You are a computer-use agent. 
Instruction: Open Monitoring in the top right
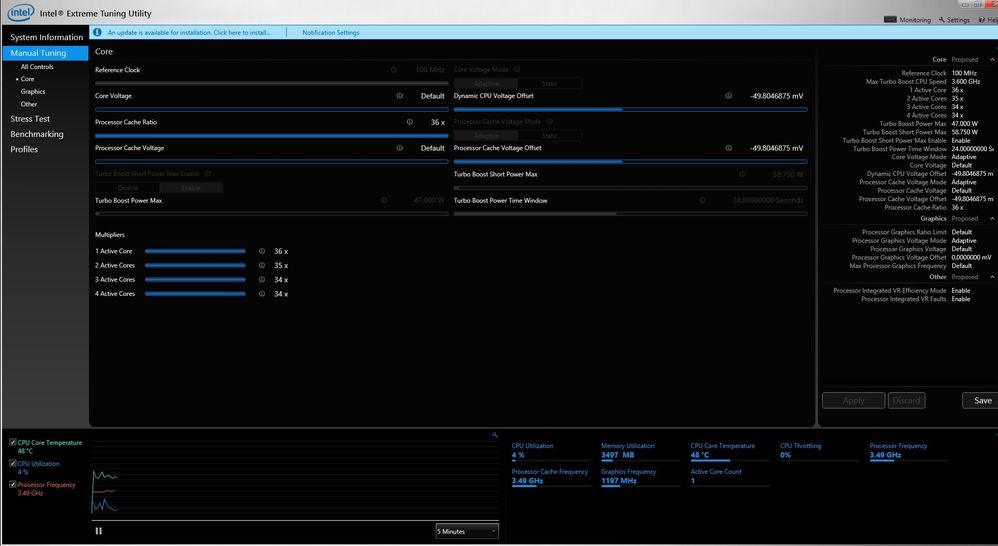click(x=908, y=20)
